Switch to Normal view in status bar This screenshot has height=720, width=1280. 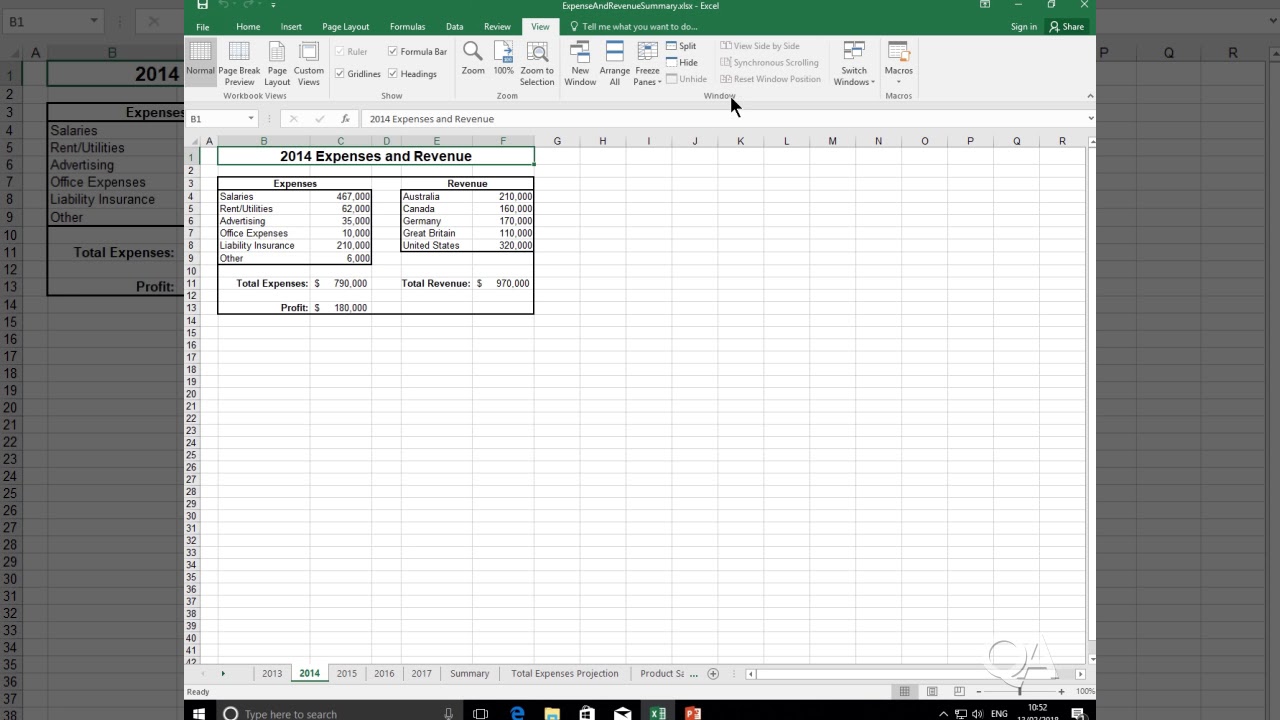(x=904, y=691)
